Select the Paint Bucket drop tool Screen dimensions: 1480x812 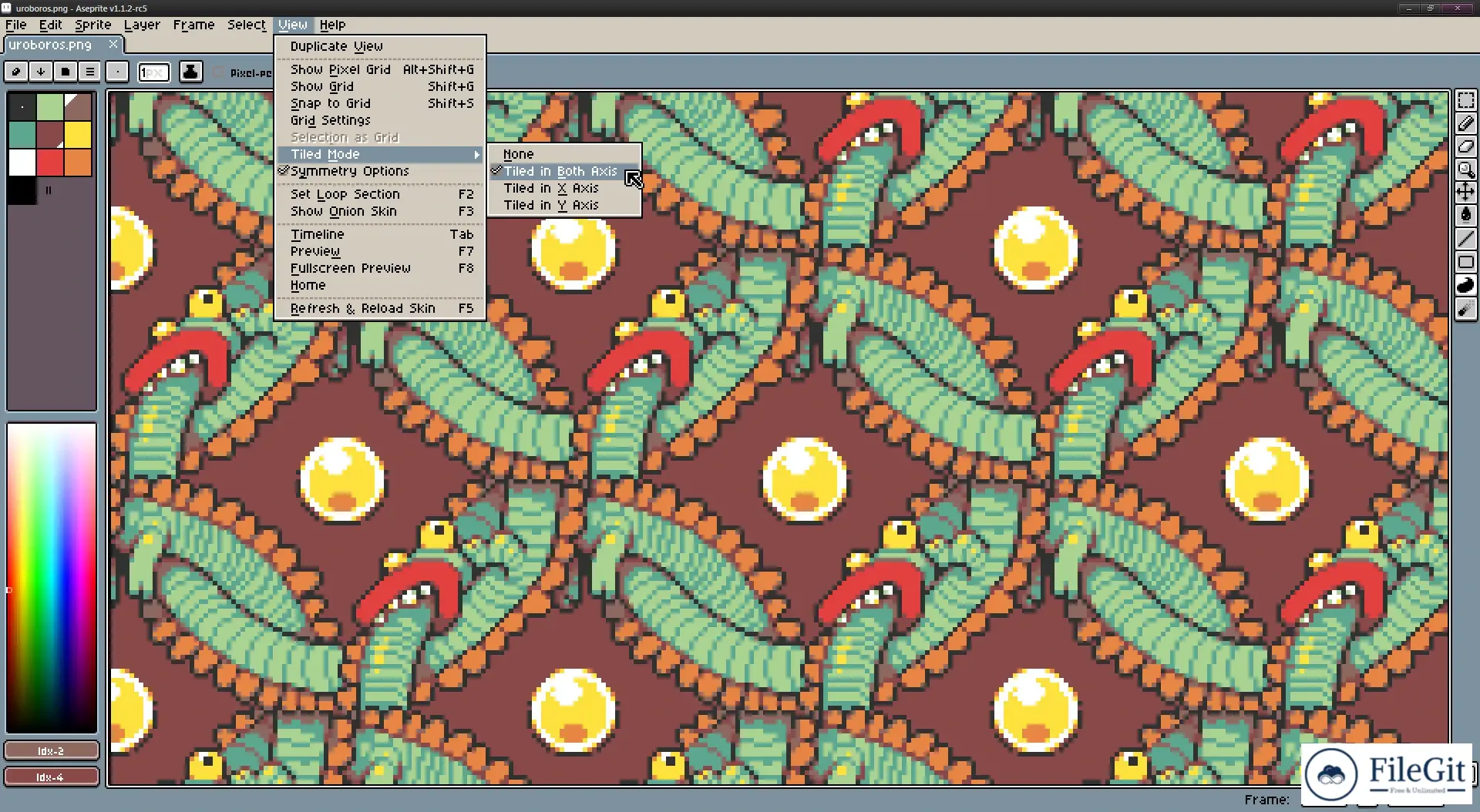[x=1465, y=215]
